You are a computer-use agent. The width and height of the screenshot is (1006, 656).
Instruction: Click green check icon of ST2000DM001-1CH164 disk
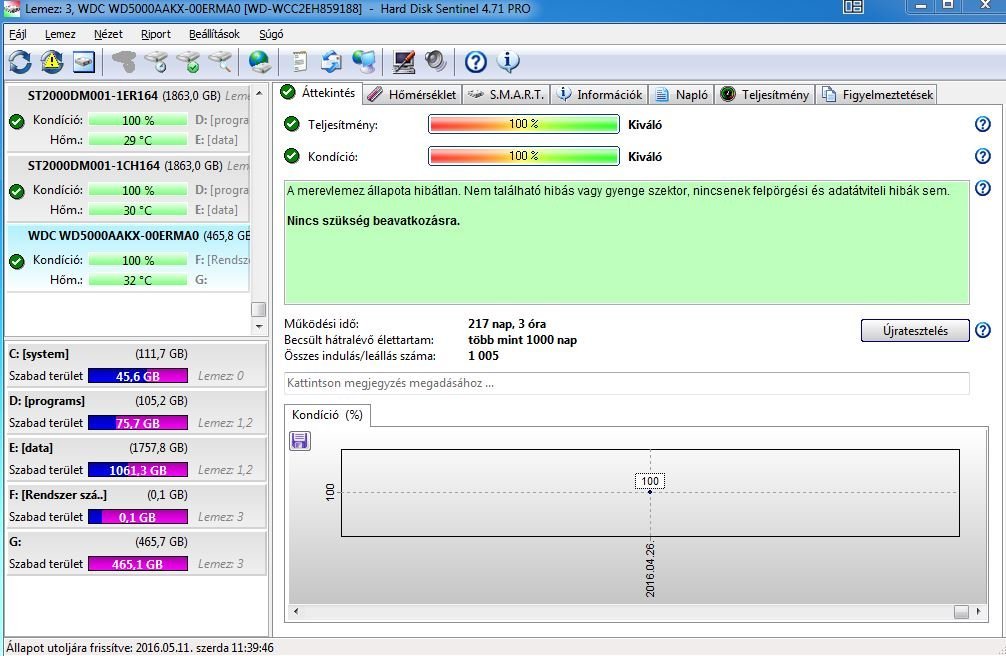pos(17,191)
